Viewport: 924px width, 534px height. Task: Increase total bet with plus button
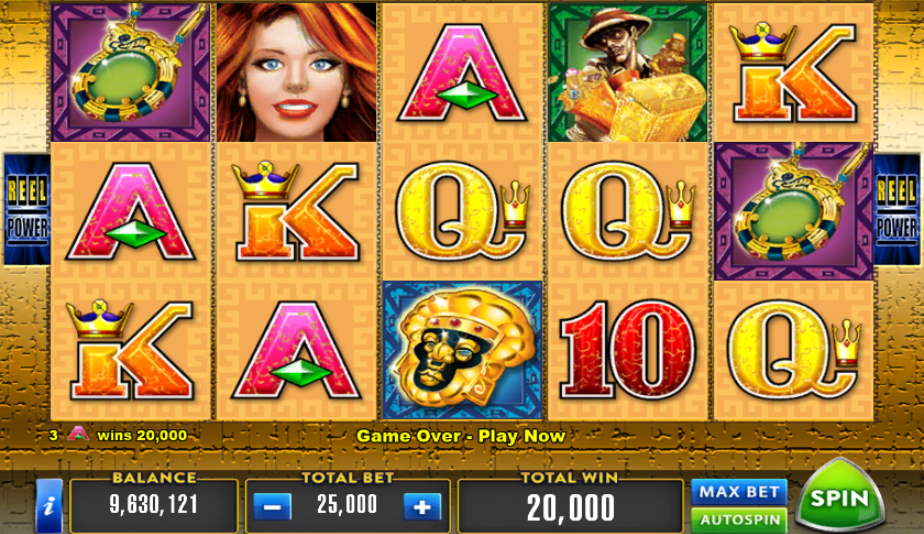click(x=422, y=507)
